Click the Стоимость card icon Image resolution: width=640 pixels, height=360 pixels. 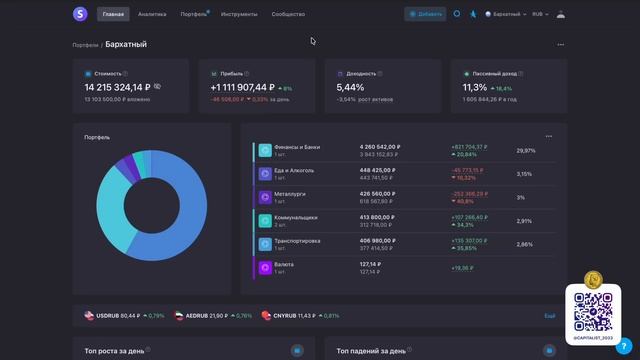88,74
